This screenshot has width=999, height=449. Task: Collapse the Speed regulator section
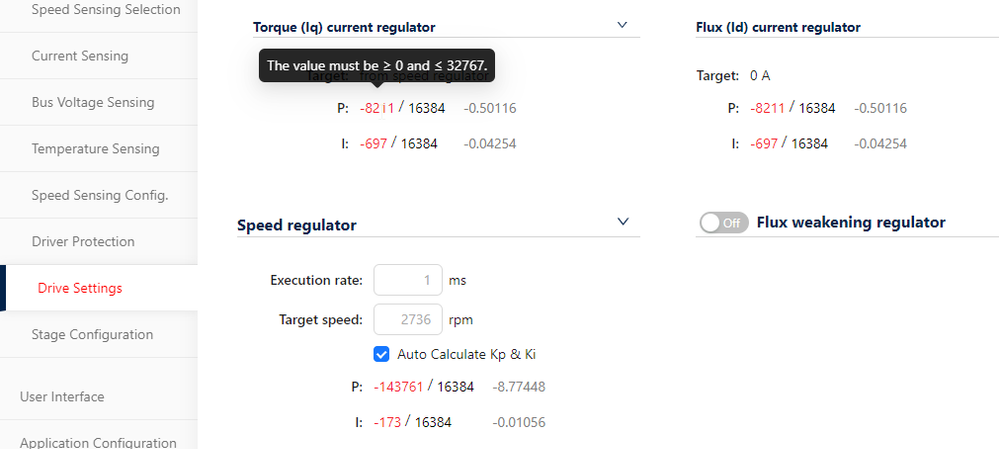[x=623, y=221]
